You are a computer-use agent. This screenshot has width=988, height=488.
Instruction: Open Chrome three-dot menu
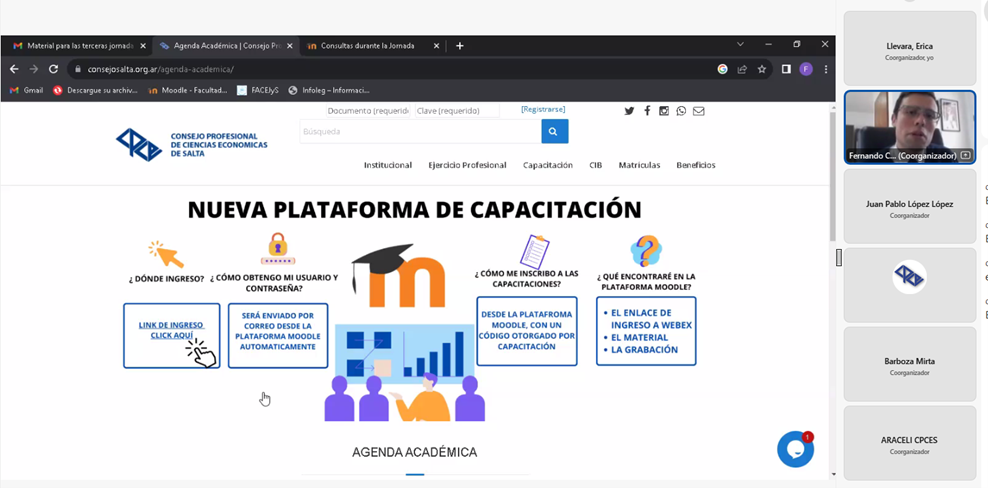[826, 69]
